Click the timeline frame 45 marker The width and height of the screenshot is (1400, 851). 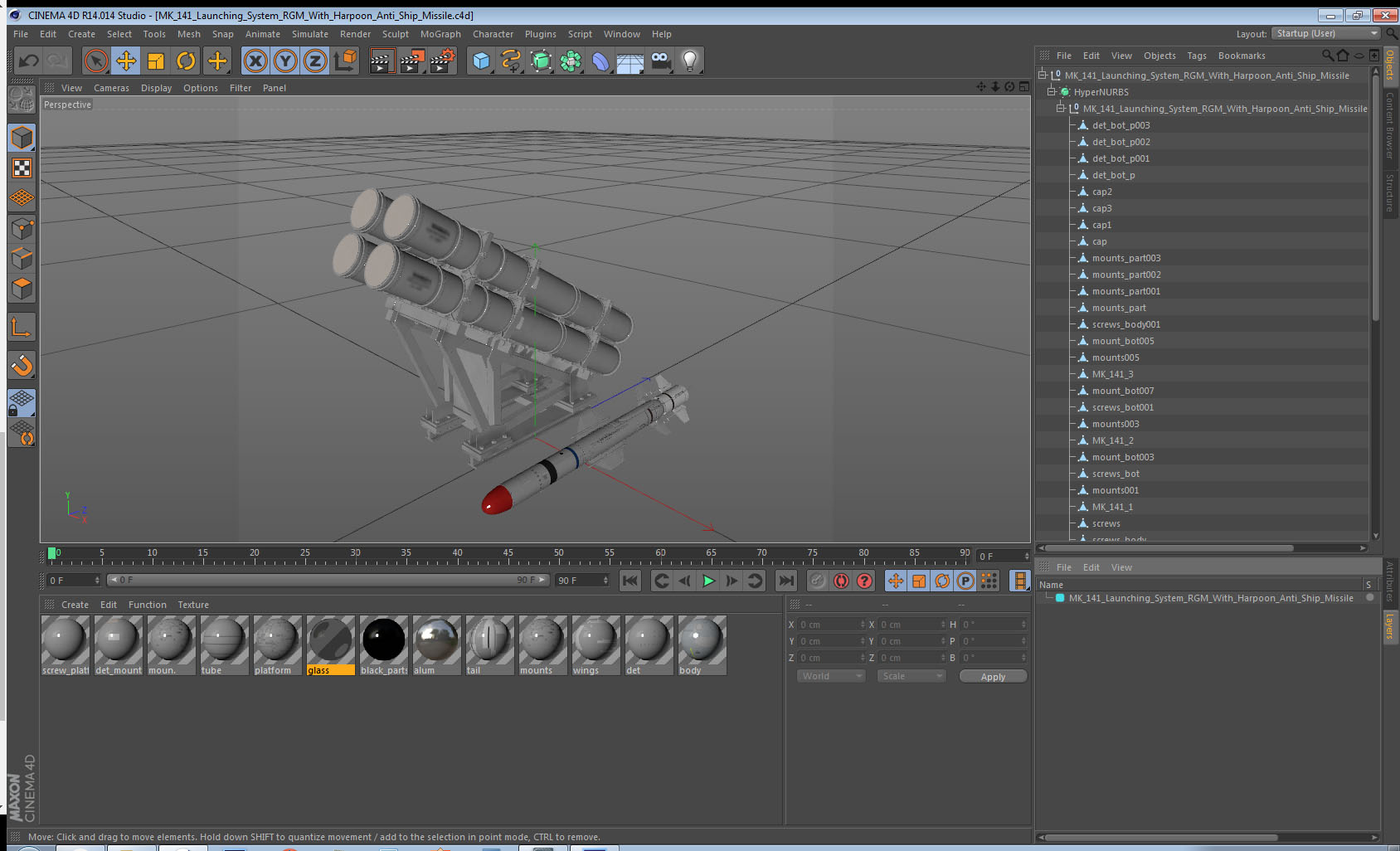[x=508, y=553]
